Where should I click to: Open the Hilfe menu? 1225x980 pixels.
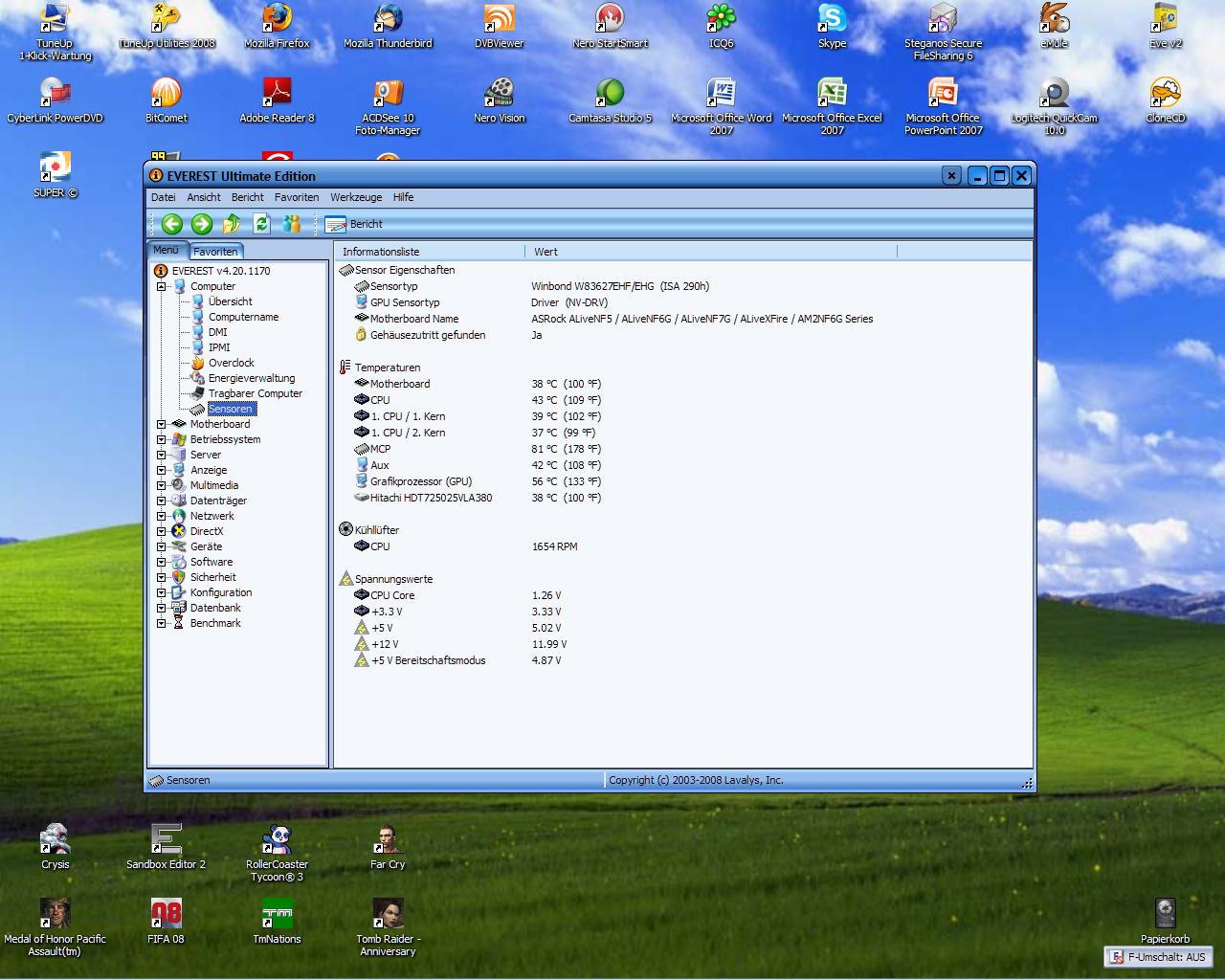404,197
